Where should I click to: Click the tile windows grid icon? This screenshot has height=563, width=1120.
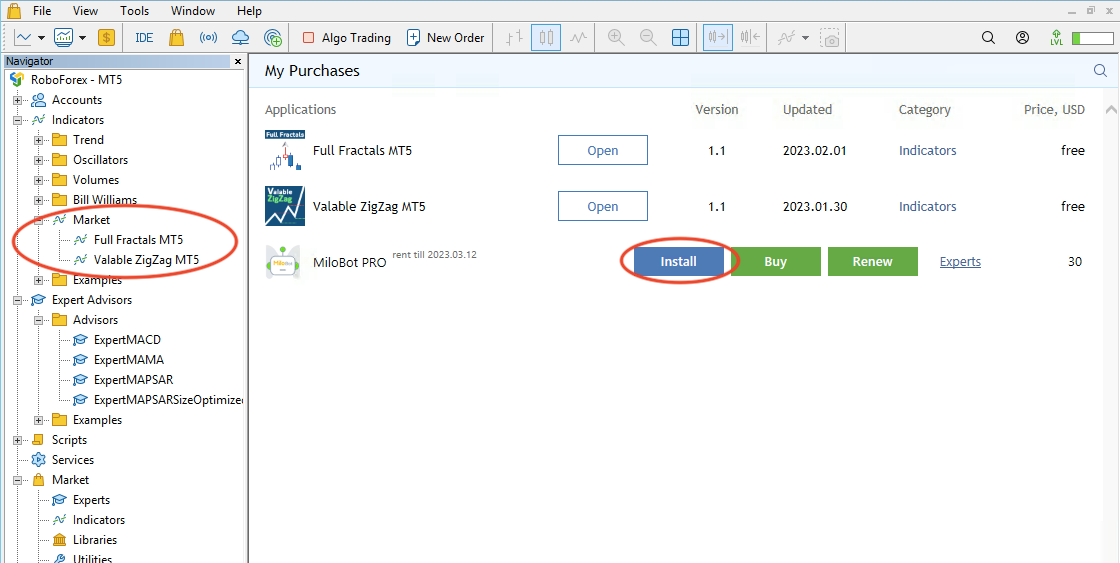click(x=680, y=38)
